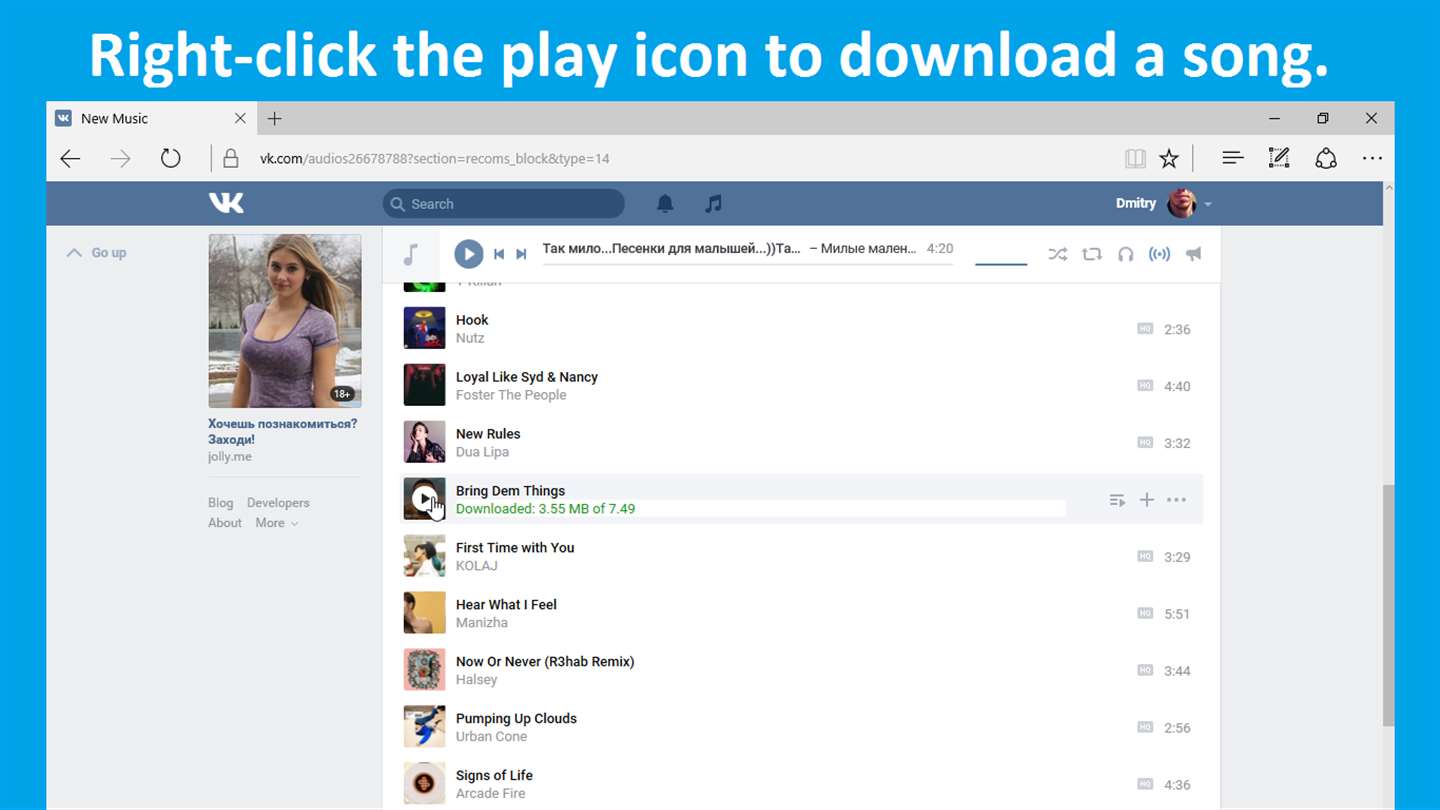Screen dimensions: 1440x810
Task: Click the Loyal Like Syd & Nancy cover
Action: pyautogui.click(x=424, y=385)
